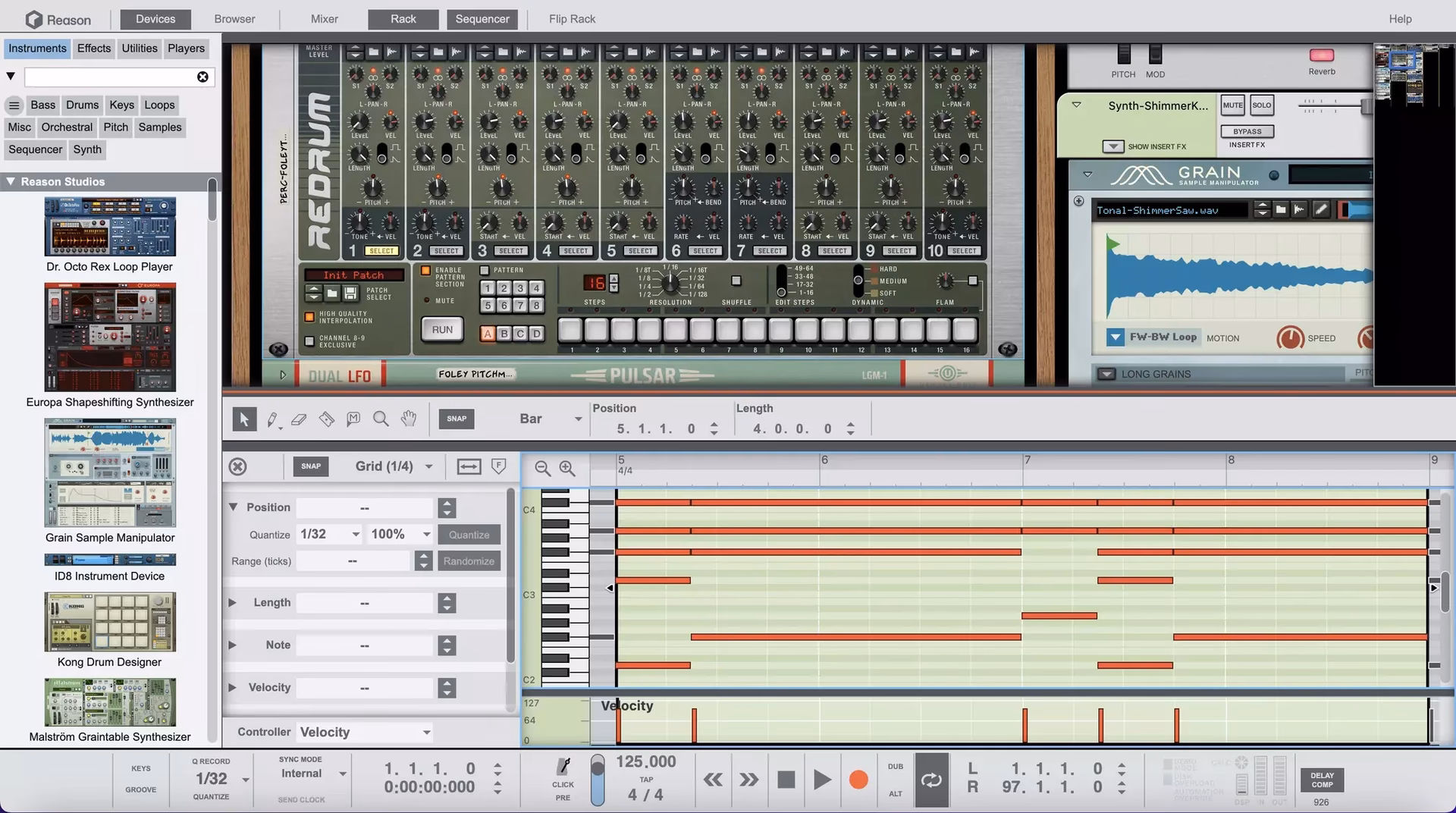
Task: Fast forward the transport
Action: 748,780
